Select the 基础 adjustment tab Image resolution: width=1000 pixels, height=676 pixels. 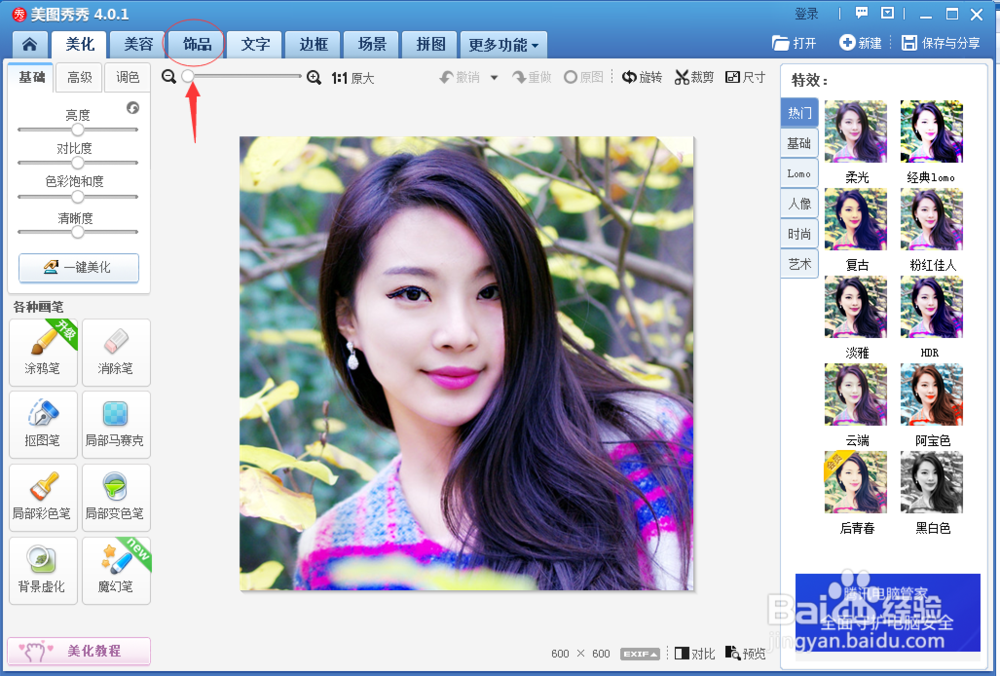click(31, 77)
